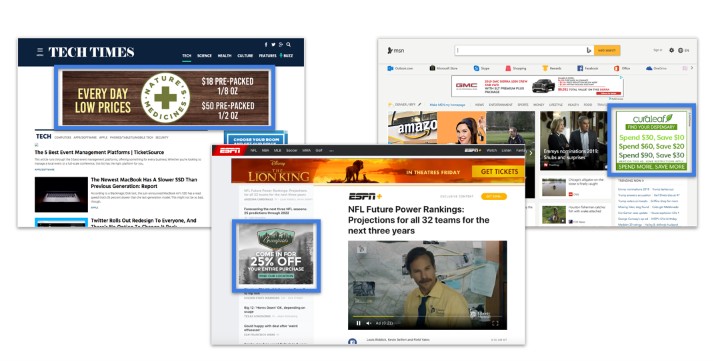713x361 pixels.
Task: Open Watch in ESPN top bar
Action: pos(492,150)
